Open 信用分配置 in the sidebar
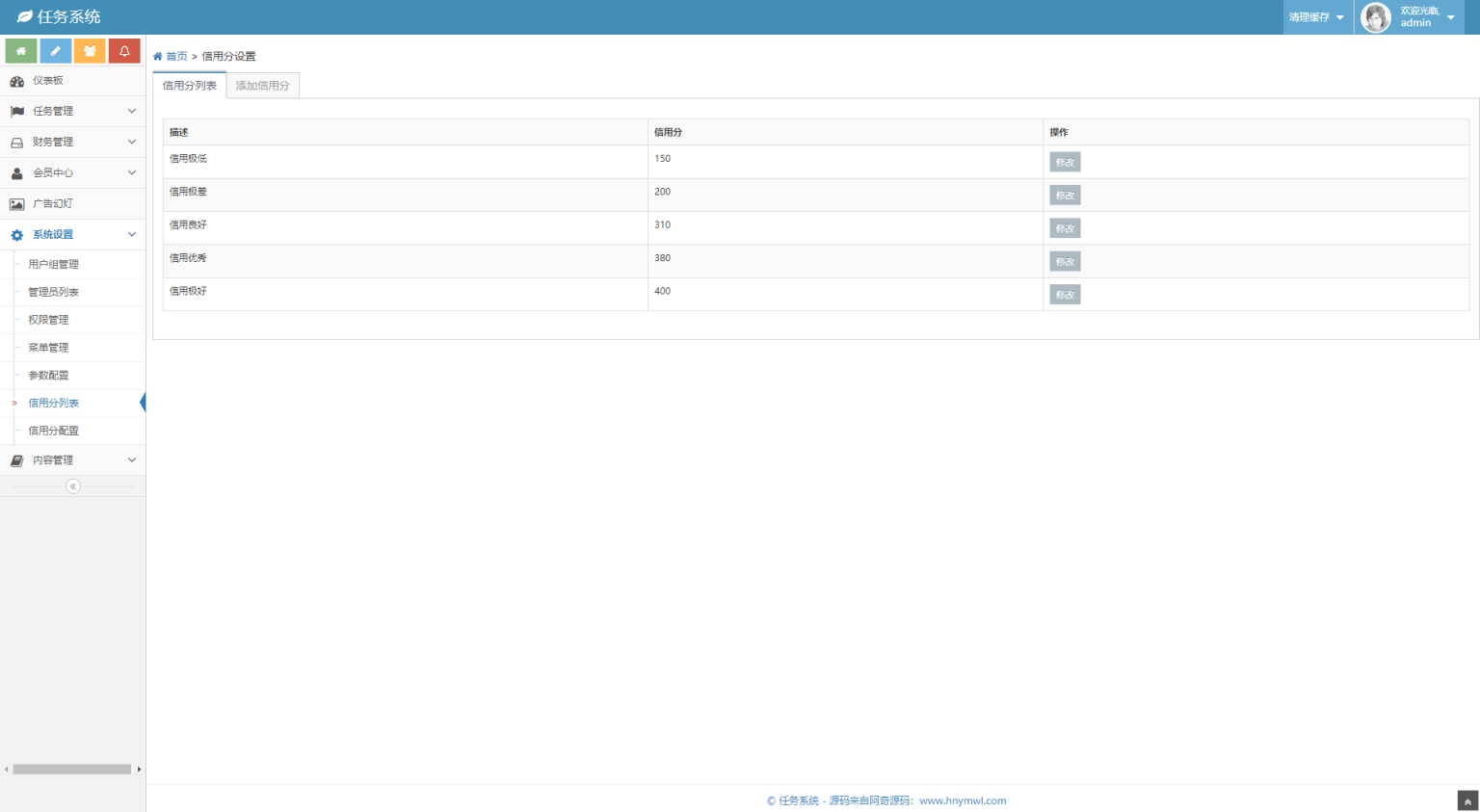This screenshot has width=1480, height=812. [54, 432]
